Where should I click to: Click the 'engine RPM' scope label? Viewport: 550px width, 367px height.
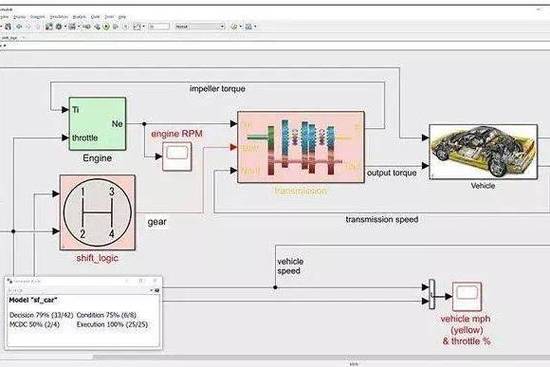[176, 134]
